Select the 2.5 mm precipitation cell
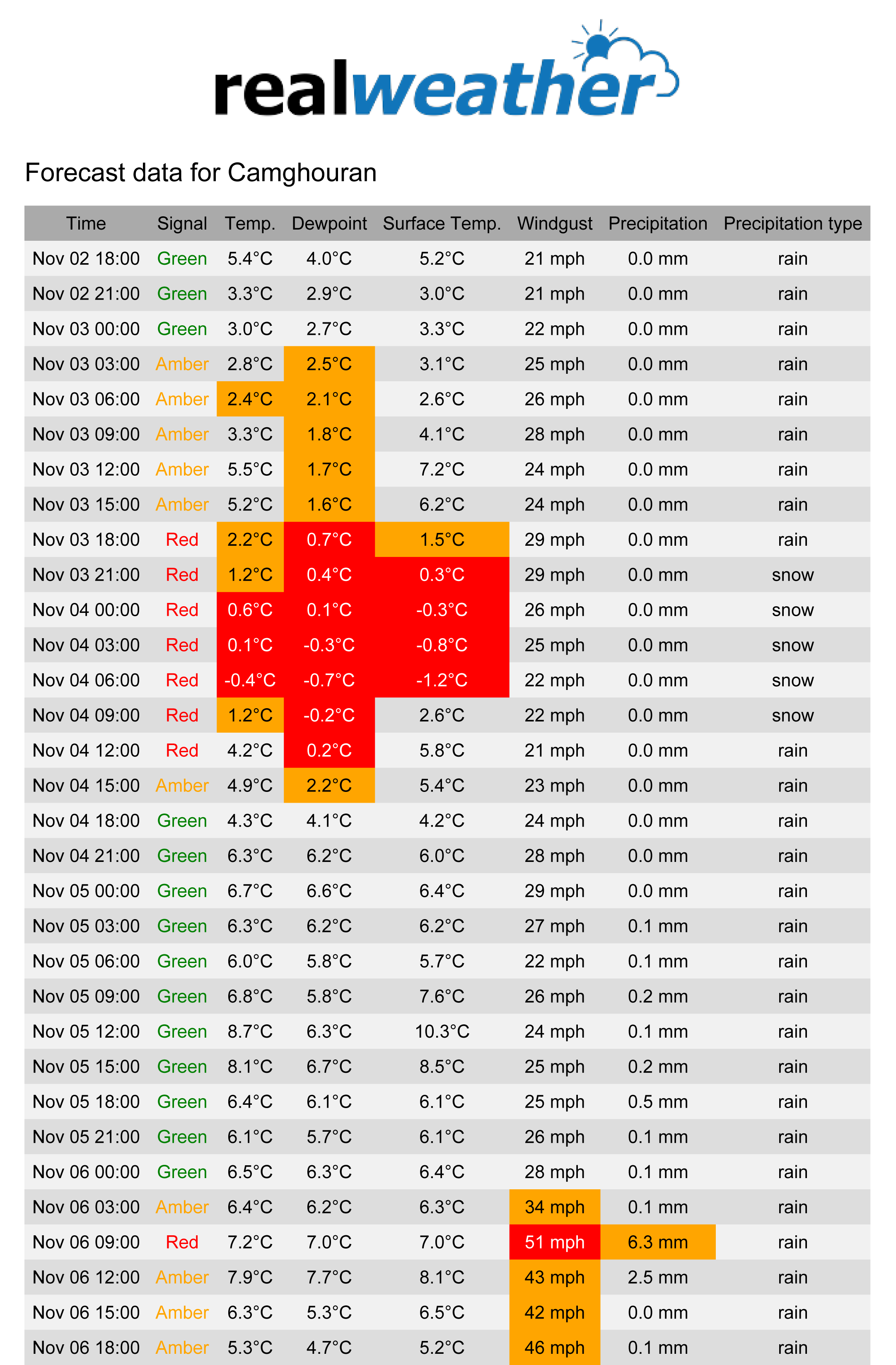This screenshot has width=896, height=1365. (658, 1277)
